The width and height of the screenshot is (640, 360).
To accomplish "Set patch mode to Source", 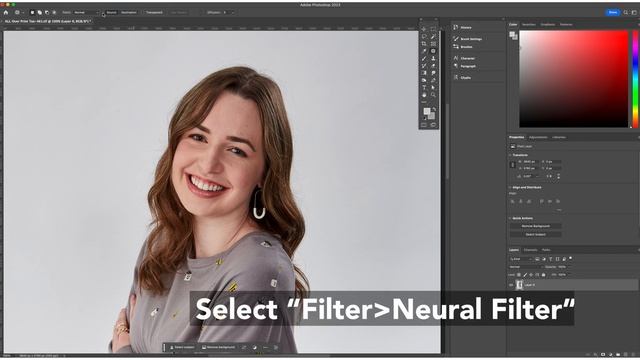I will coord(111,13).
